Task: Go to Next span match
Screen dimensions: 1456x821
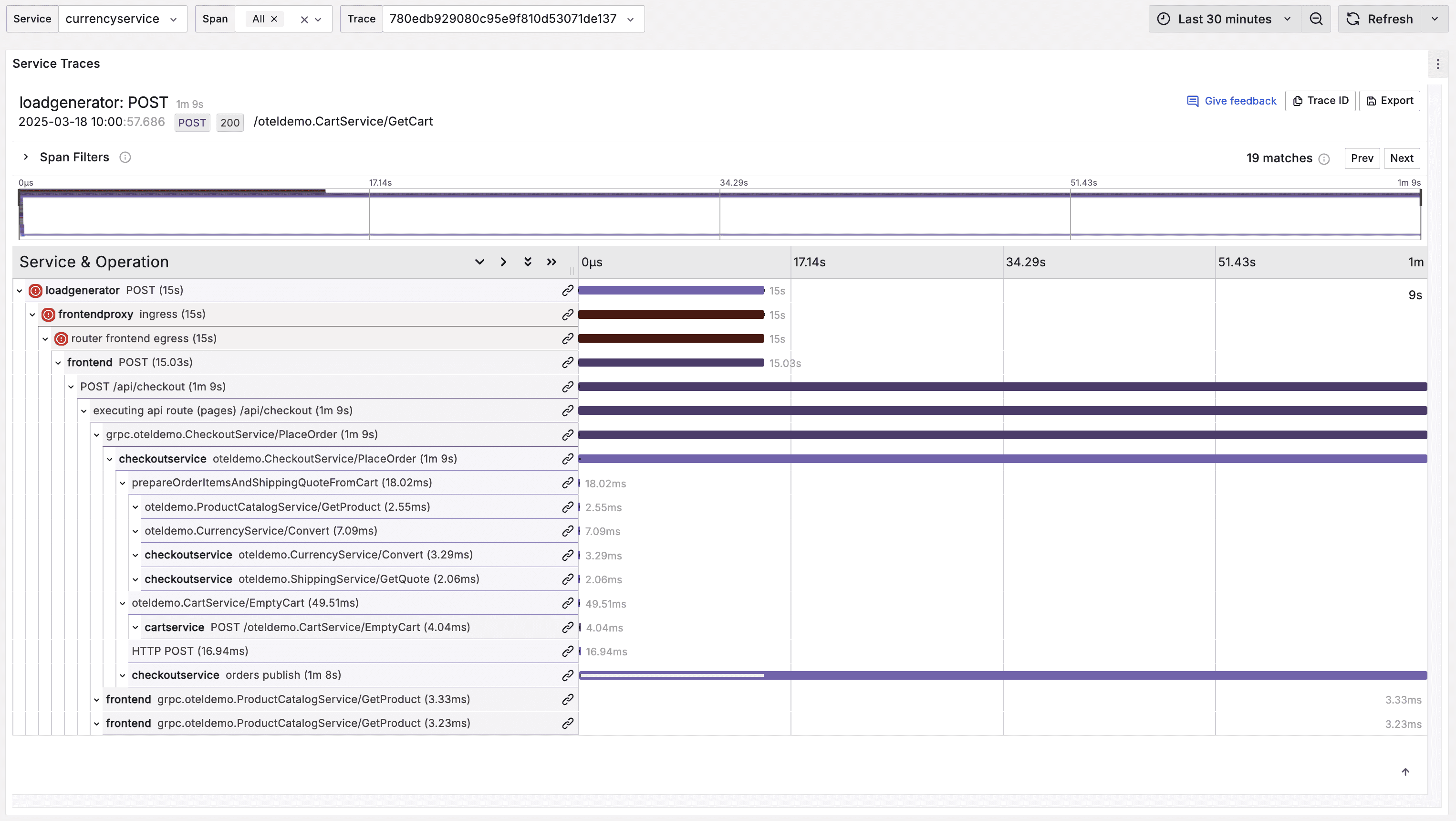Action: [x=1401, y=158]
